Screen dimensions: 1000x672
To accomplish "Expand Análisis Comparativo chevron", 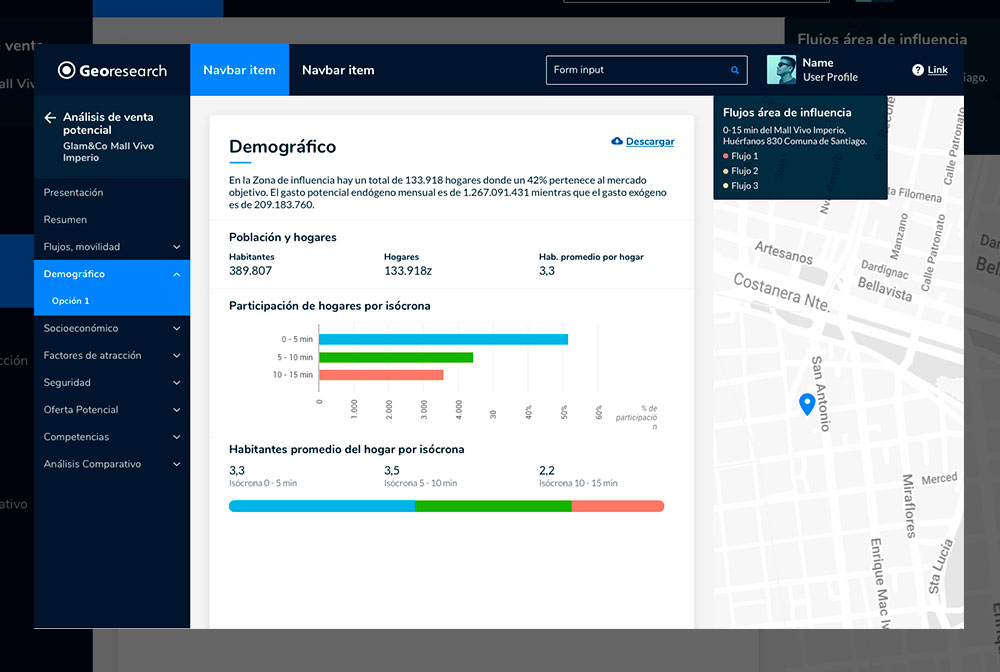I will 177,464.
